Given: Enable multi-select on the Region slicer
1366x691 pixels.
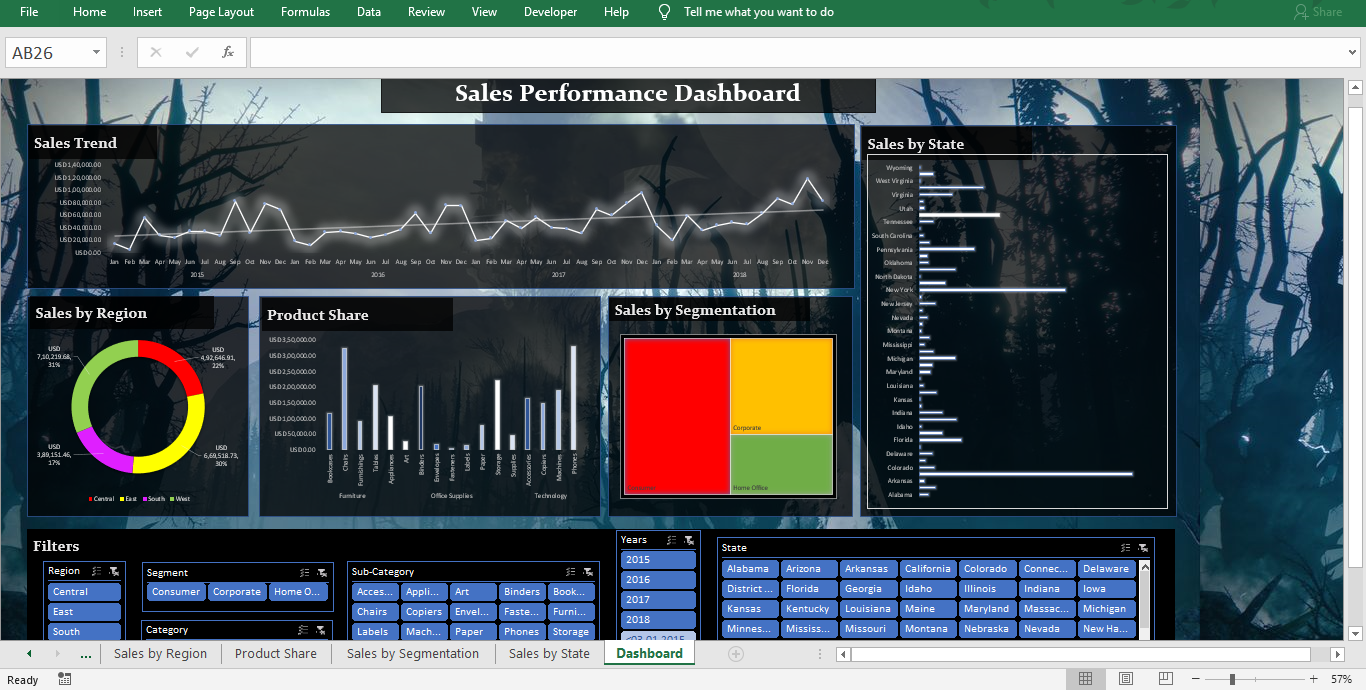Looking at the screenshot, I should [94, 570].
